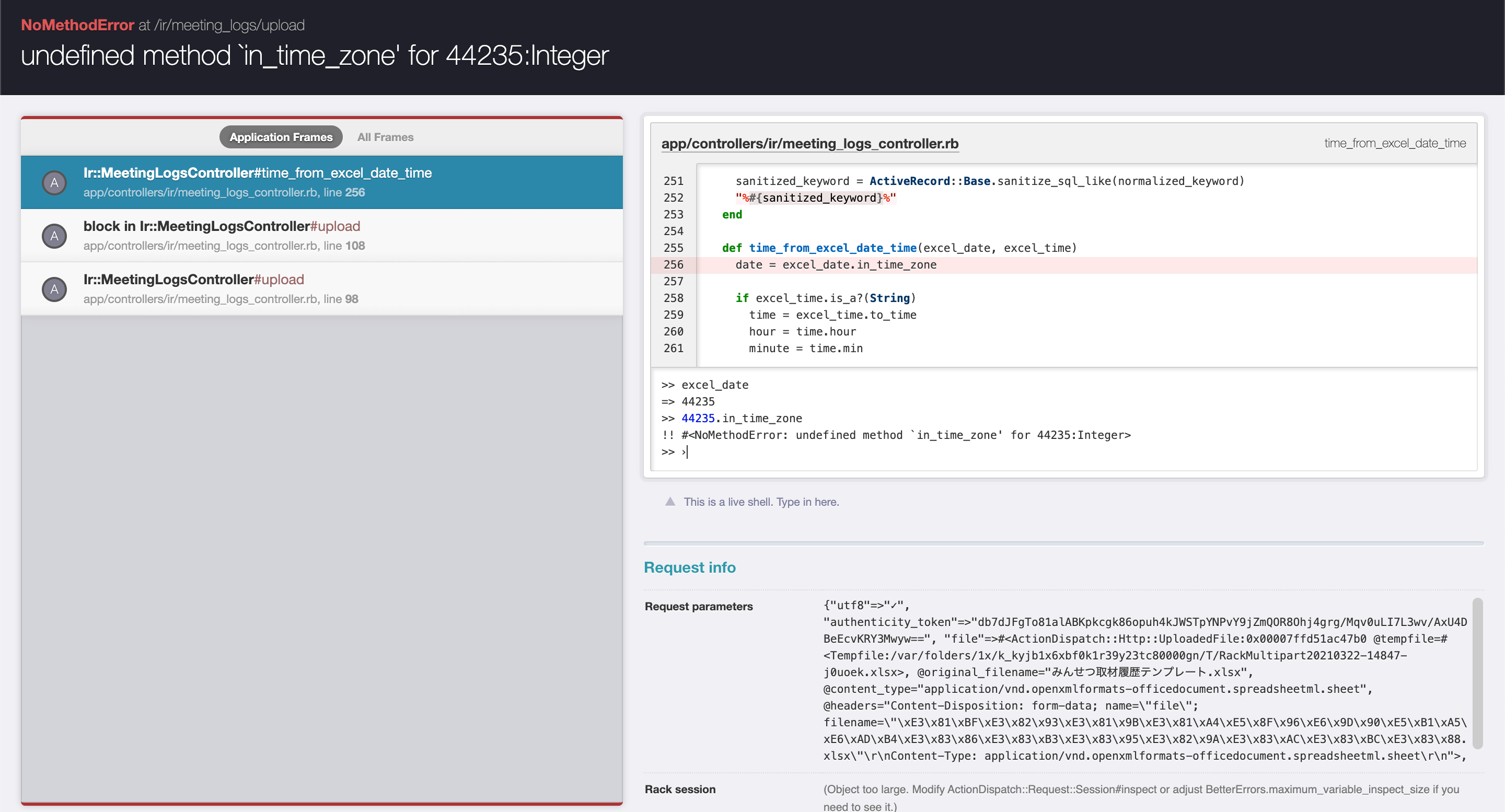
Task: Click the time_from_excel_date_time label at top right
Action: point(1395,143)
